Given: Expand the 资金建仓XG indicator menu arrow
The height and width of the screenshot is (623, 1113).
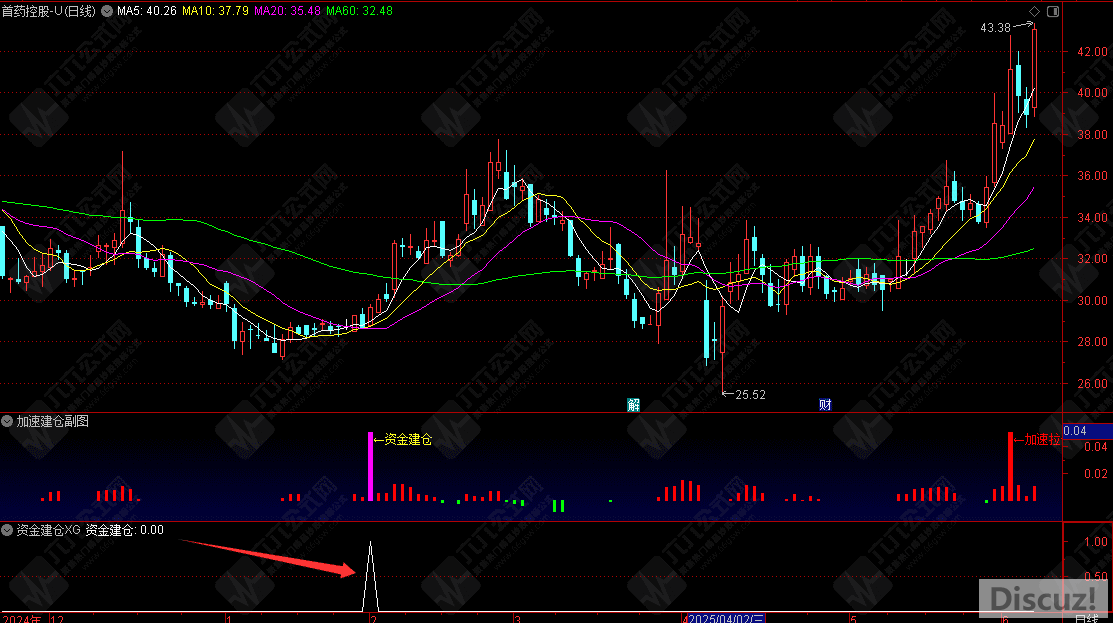Looking at the screenshot, I should point(8,530).
